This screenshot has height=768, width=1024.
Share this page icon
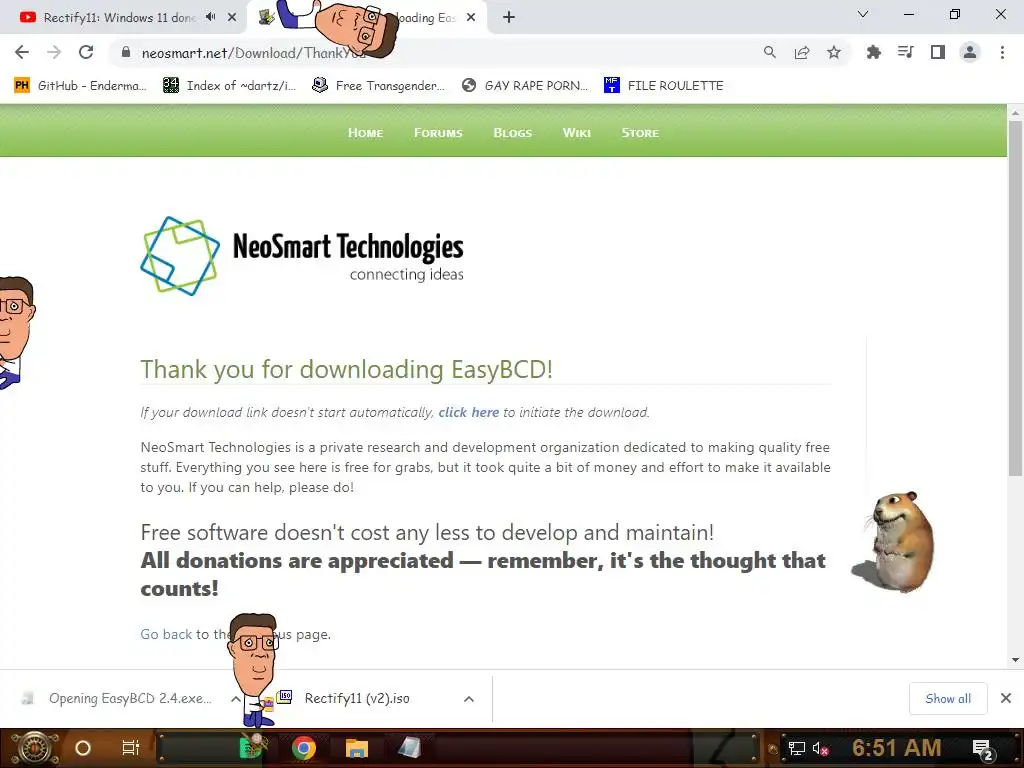[x=801, y=52]
